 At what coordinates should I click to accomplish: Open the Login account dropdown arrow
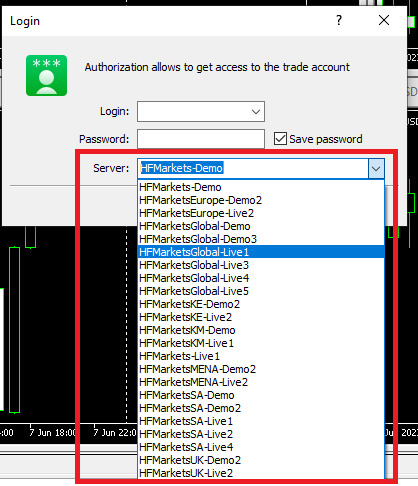click(256, 112)
